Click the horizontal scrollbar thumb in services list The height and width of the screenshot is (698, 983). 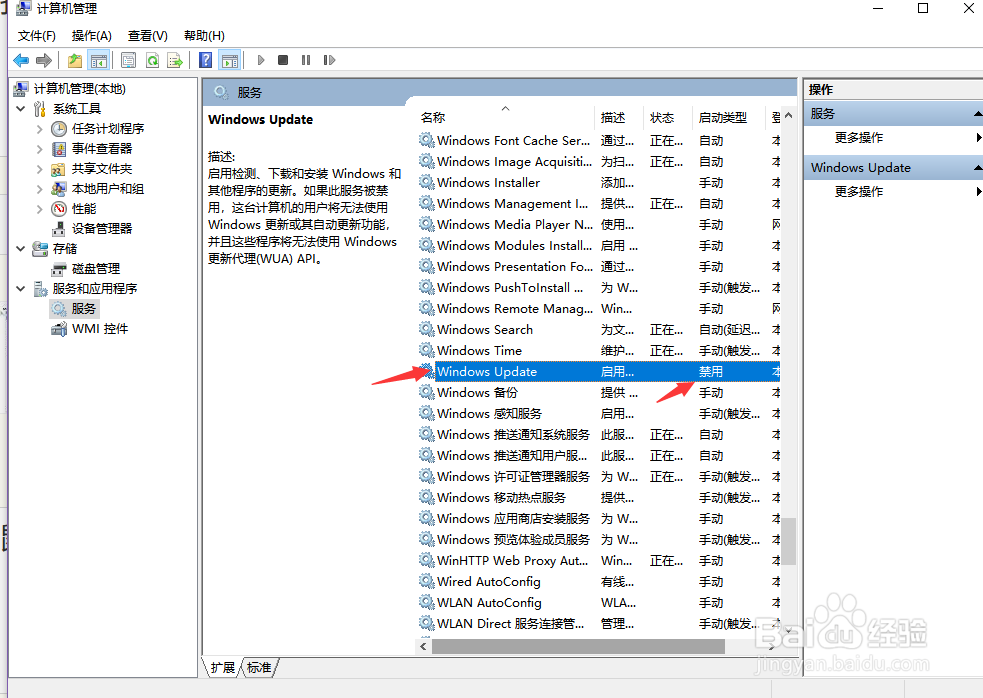click(x=579, y=646)
